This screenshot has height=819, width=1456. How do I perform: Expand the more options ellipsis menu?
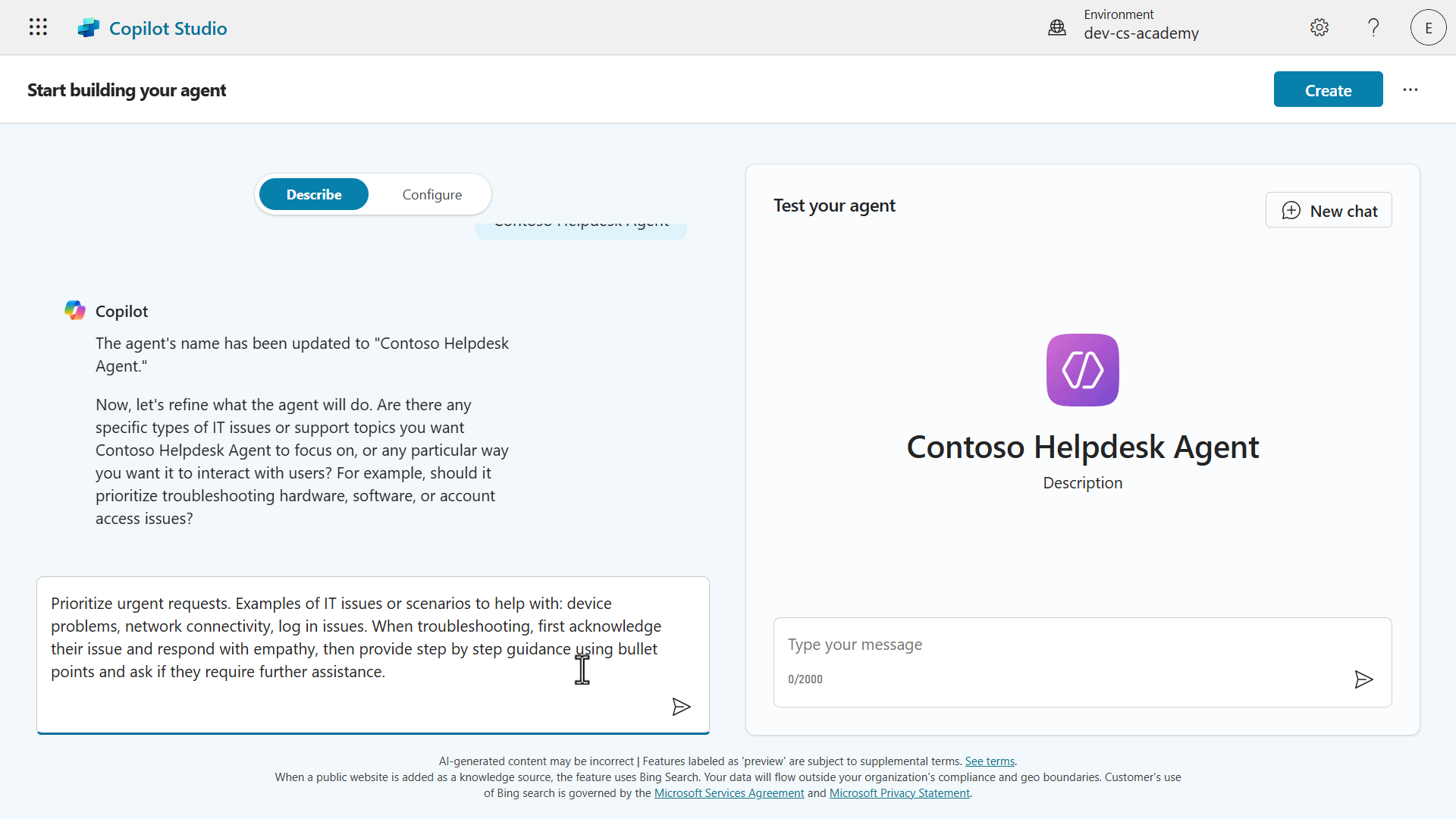click(x=1410, y=89)
